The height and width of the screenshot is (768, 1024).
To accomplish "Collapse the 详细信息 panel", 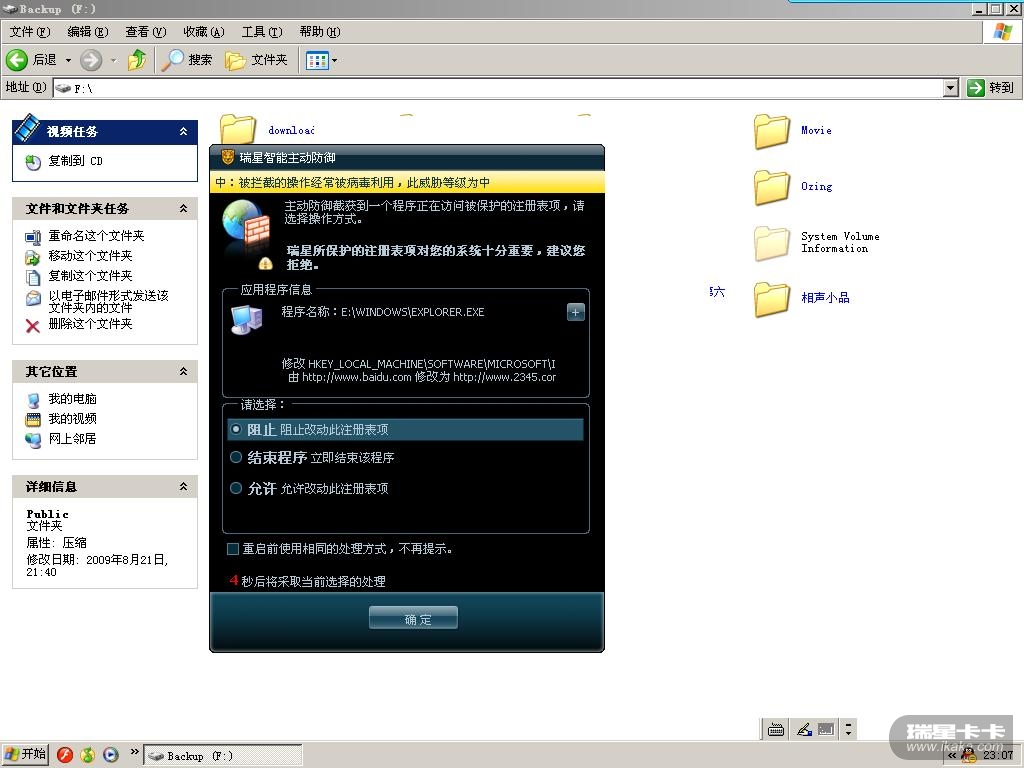I will pos(184,486).
